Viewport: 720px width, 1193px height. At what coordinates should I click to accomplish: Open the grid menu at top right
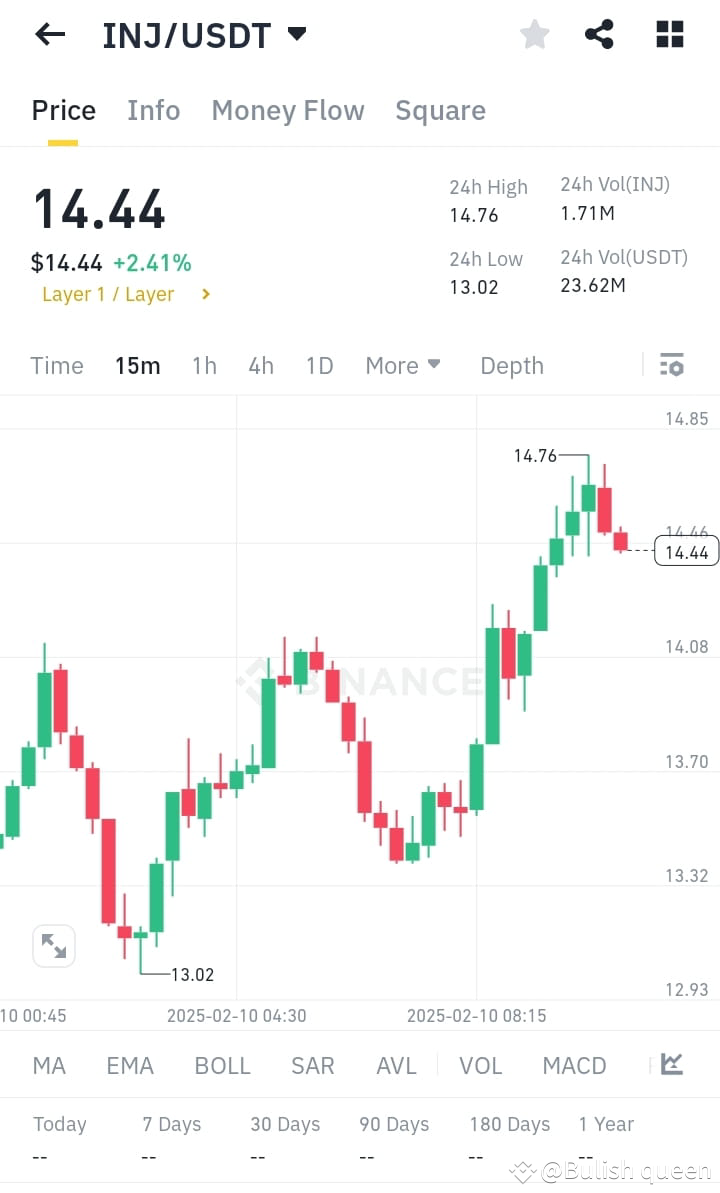(x=668, y=34)
